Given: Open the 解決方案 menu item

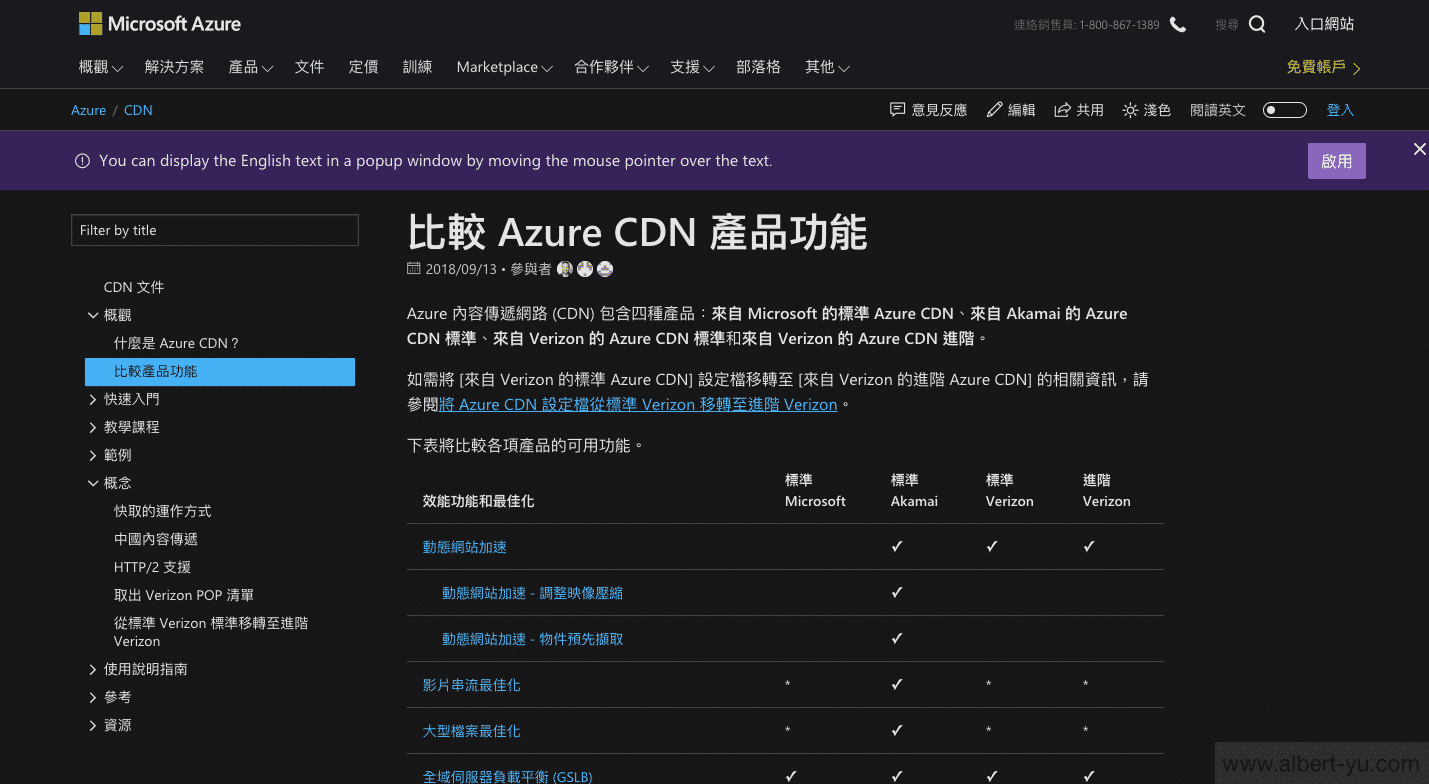Looking at the screenshot, I should [x=175, y=67].
